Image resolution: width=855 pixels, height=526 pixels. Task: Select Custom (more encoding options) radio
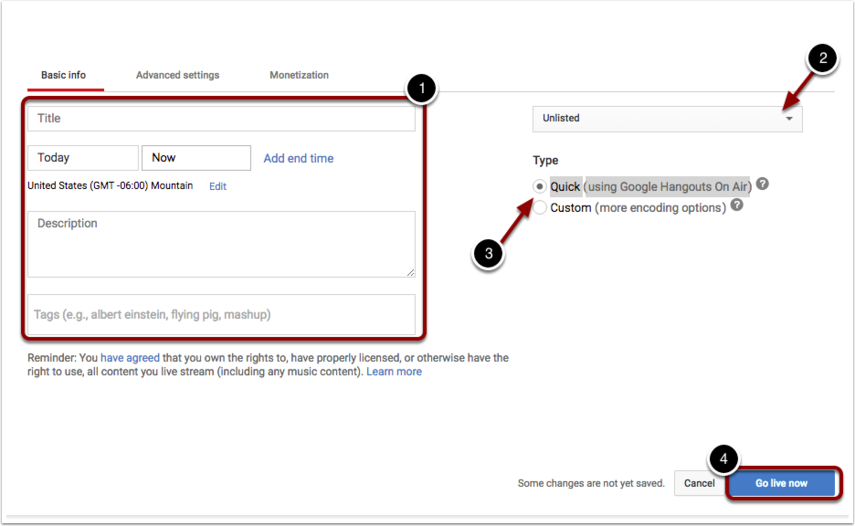coord(539,208)
